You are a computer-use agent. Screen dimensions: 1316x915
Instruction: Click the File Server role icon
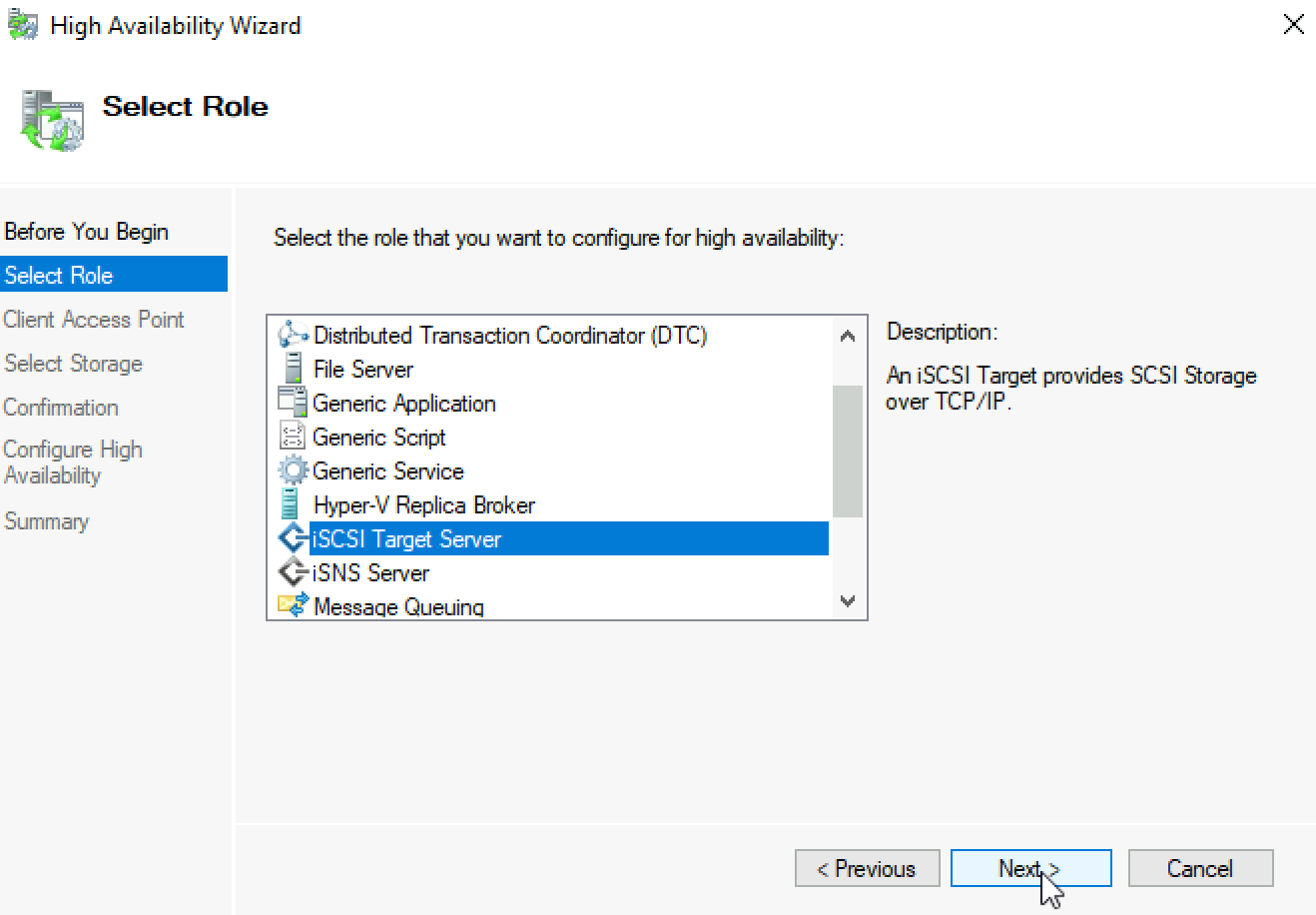click(293, 369)
